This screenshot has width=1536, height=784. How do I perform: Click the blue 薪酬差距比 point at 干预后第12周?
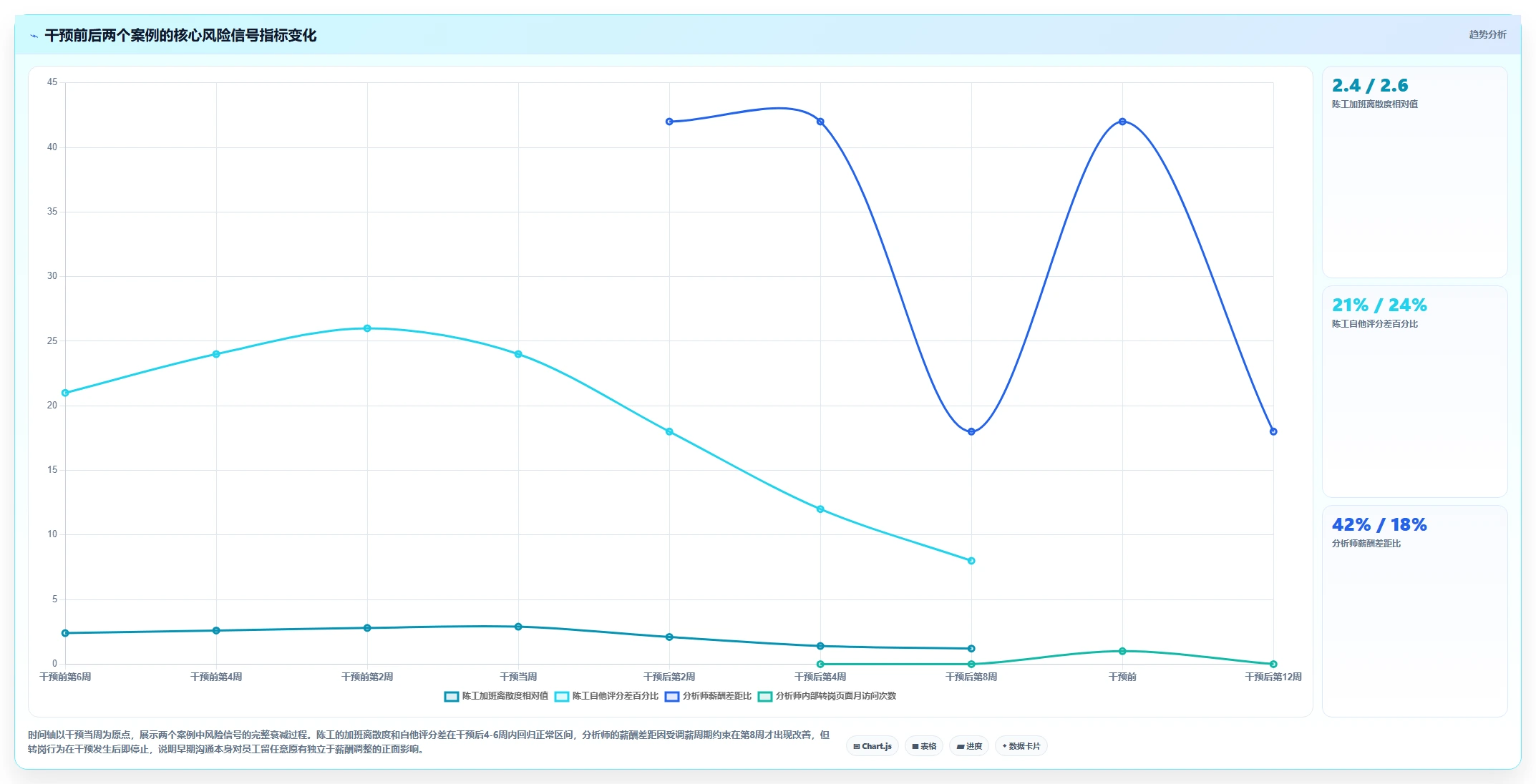pyautogui.click(x=1273, y=431)
